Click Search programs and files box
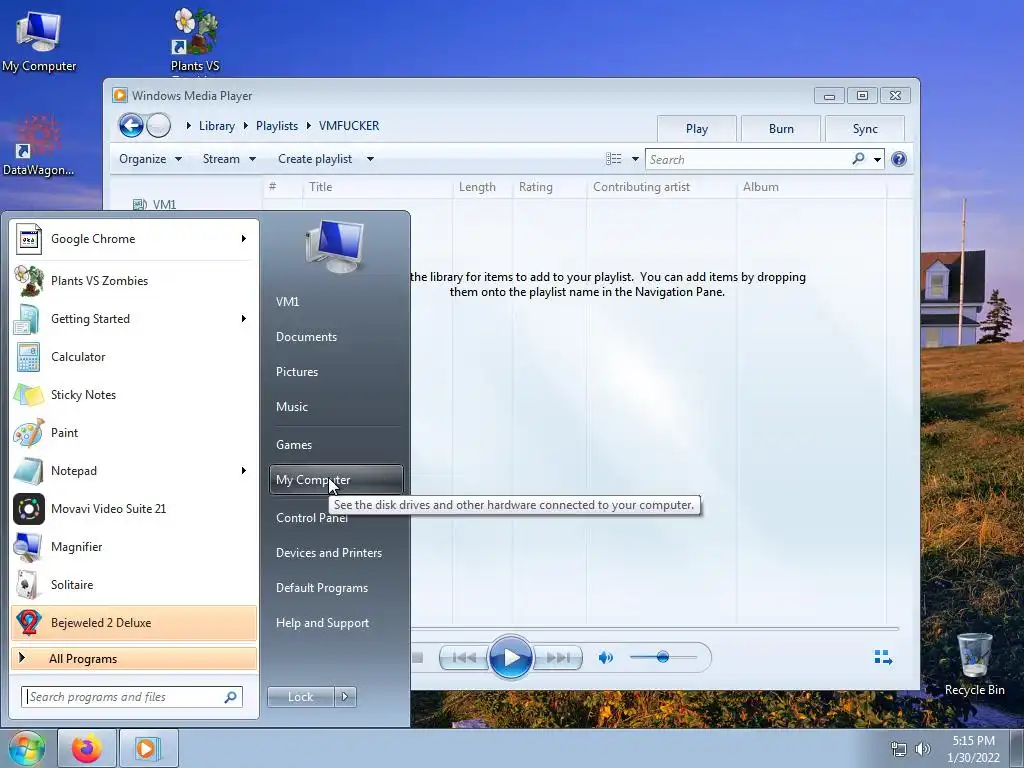Screen dimensions: 1024x768 (132, 697)
